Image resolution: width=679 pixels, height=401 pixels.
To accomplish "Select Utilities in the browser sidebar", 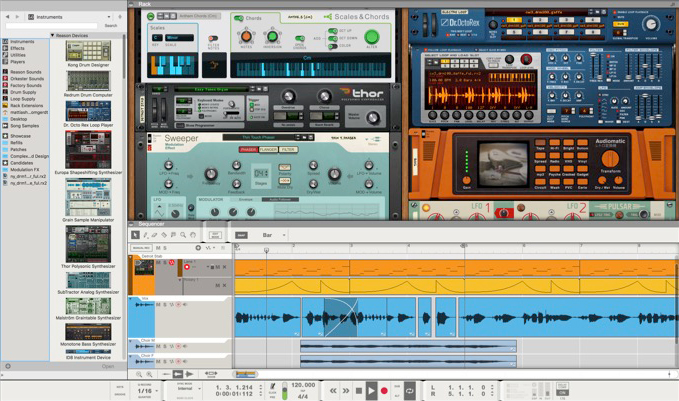I will click(x=18, y=55).
